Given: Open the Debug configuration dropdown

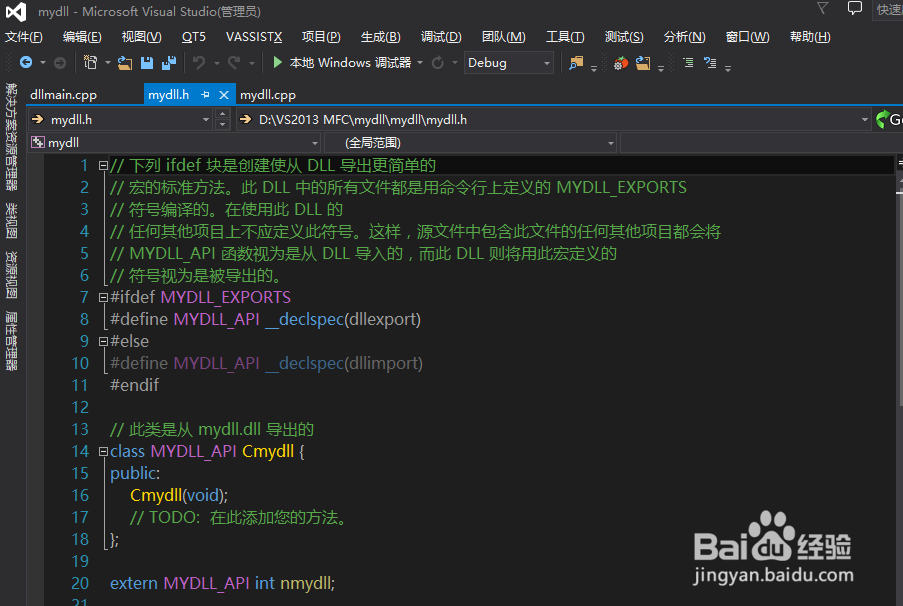Looking at the screenshot, I should [547, 63].
